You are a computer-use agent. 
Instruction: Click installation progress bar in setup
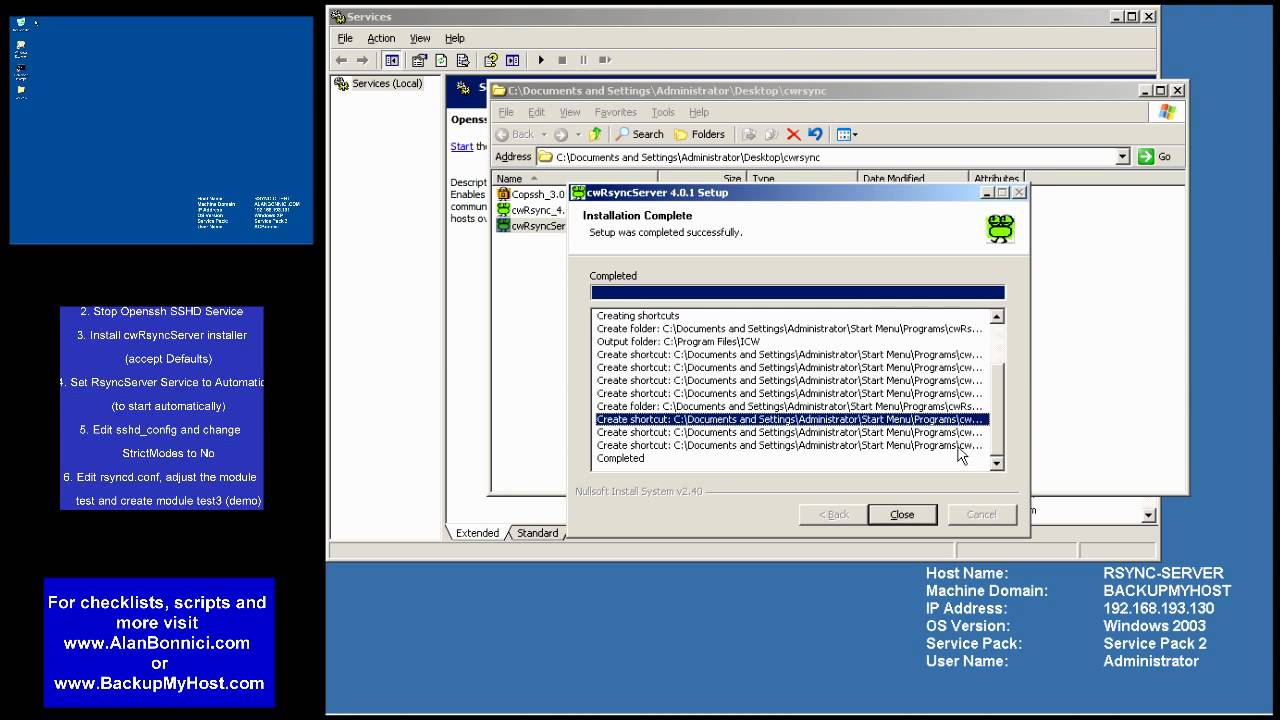pyautogui.click(x=797, y=292)
